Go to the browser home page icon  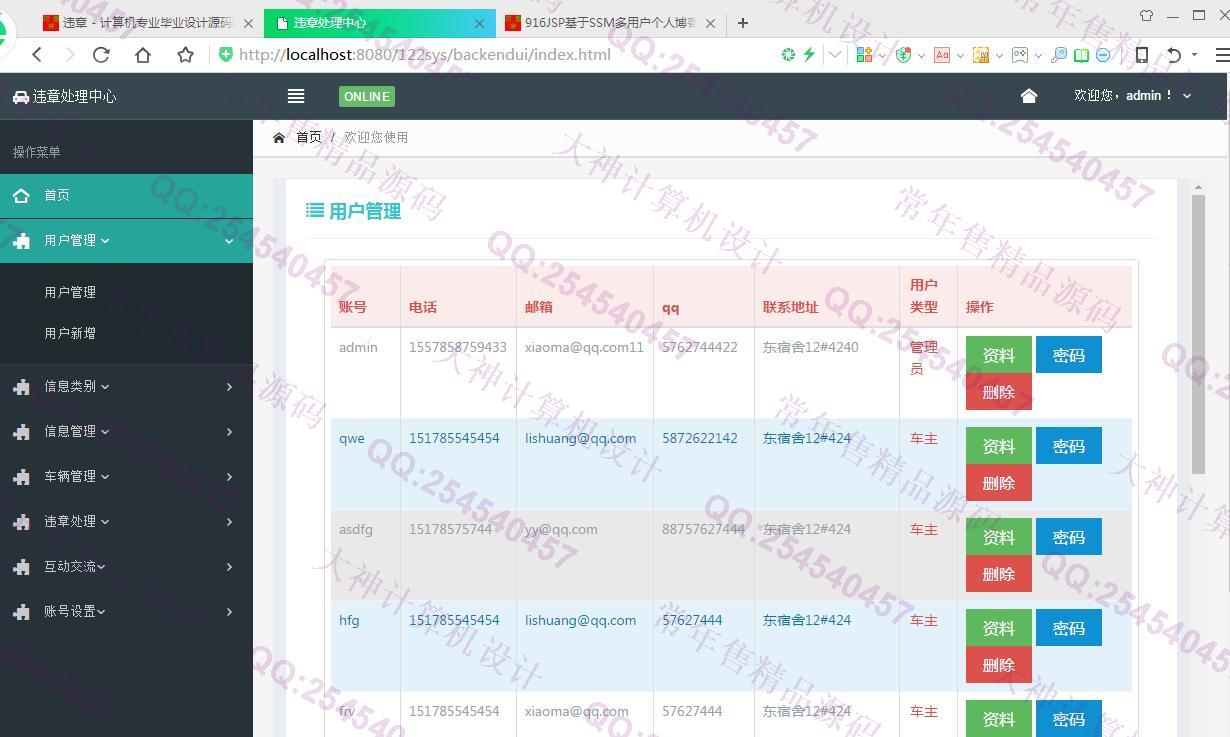click(x=143, y=55)
